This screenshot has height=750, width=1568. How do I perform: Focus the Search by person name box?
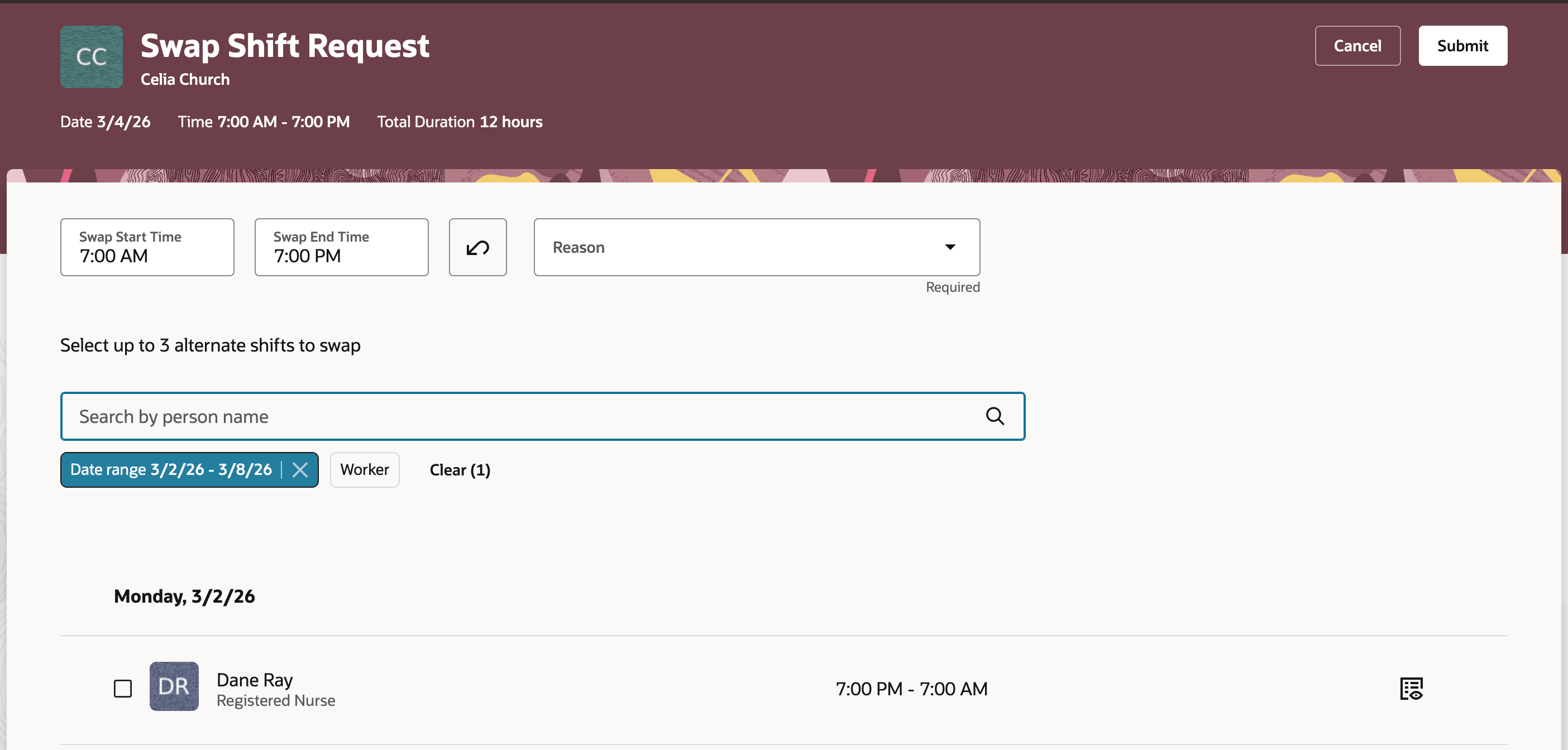click(523, 416)
